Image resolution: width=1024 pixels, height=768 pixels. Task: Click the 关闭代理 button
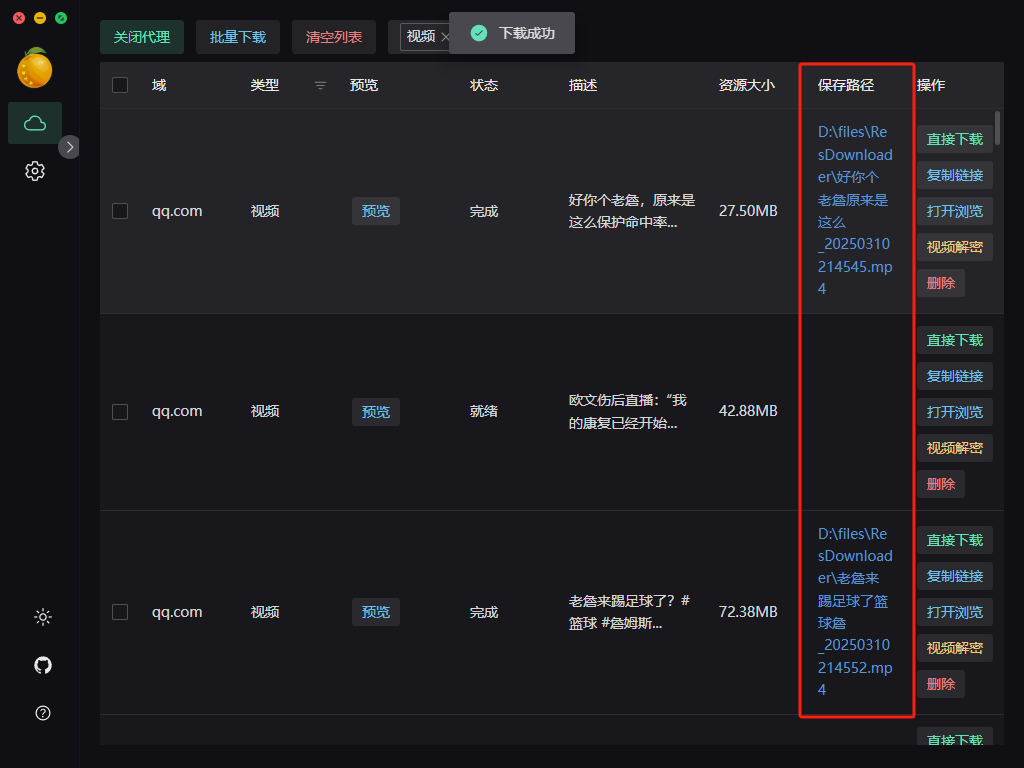pyautogui.click(x=141, y=37)
